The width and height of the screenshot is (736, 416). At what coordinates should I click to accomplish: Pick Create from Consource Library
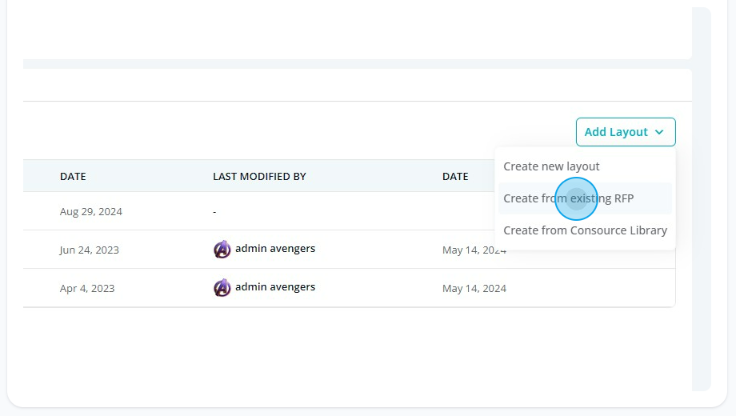click(x=585, y=230)
